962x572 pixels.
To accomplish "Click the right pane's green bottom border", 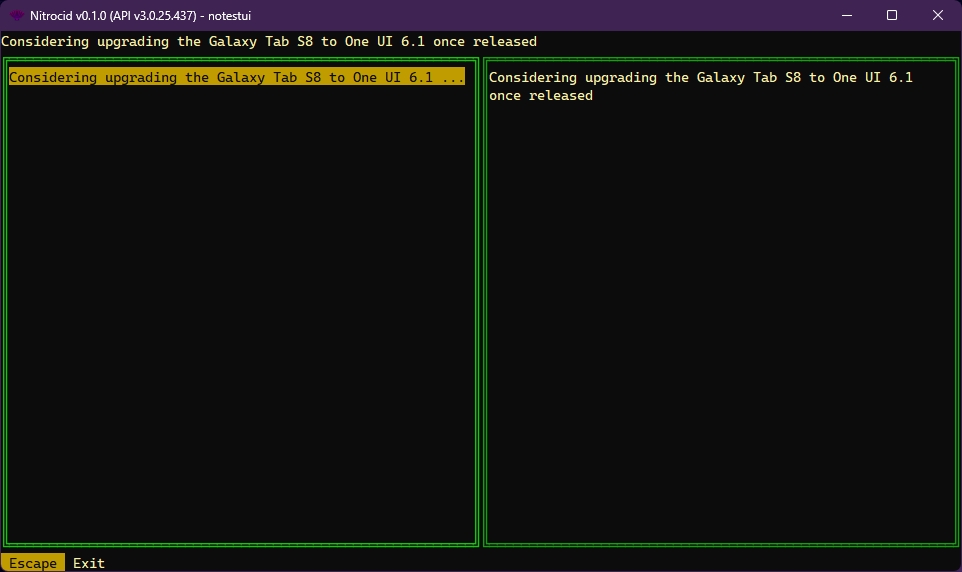I will [720, 544].
